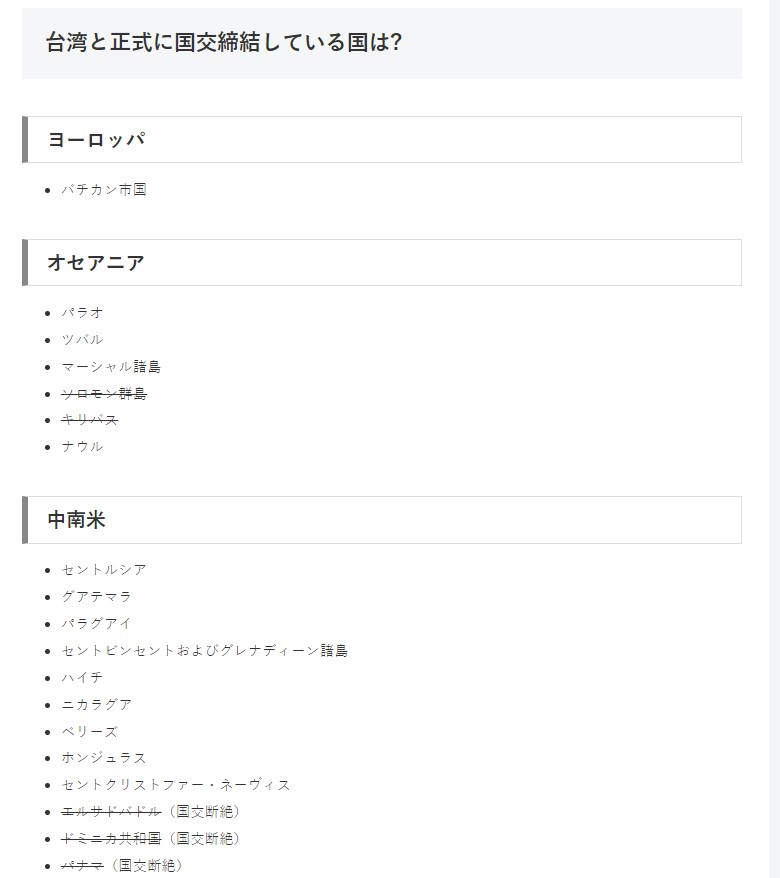Viewport: 780px width, 878px height.
Task: Click パラグアイ in the list
Action: click(x=96, y=623)
